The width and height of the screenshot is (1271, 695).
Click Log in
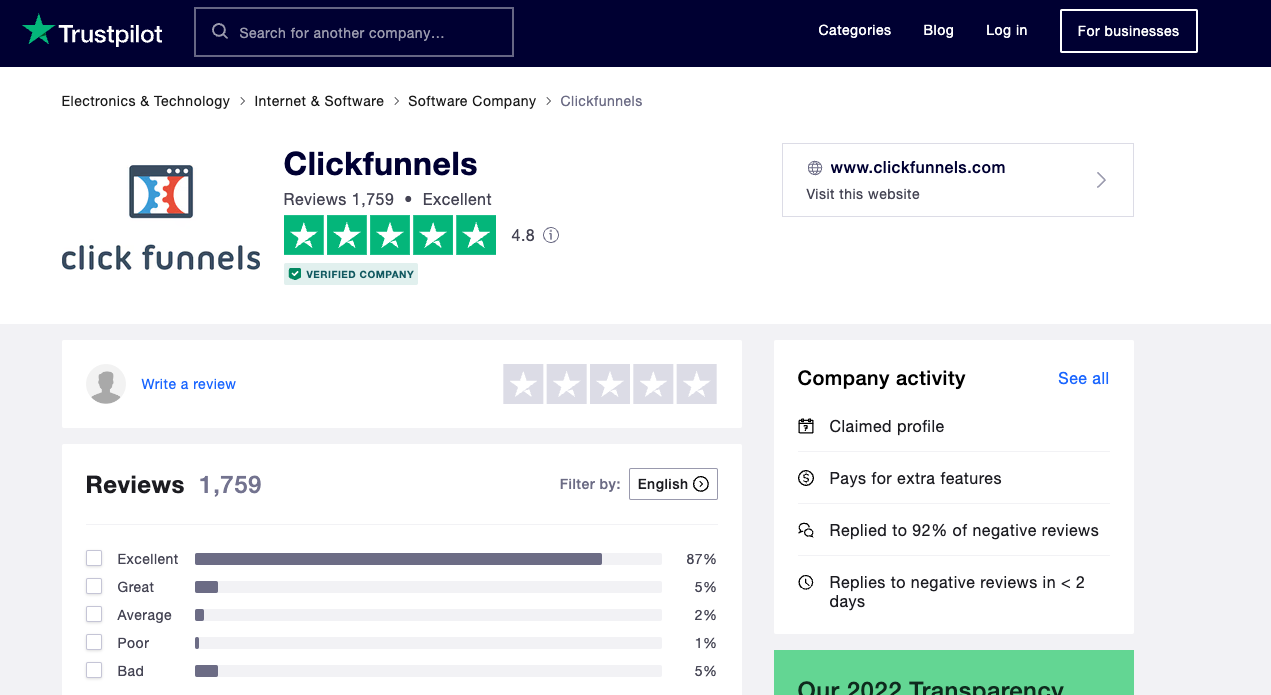pyautogui.click(x=1006, y=30)
